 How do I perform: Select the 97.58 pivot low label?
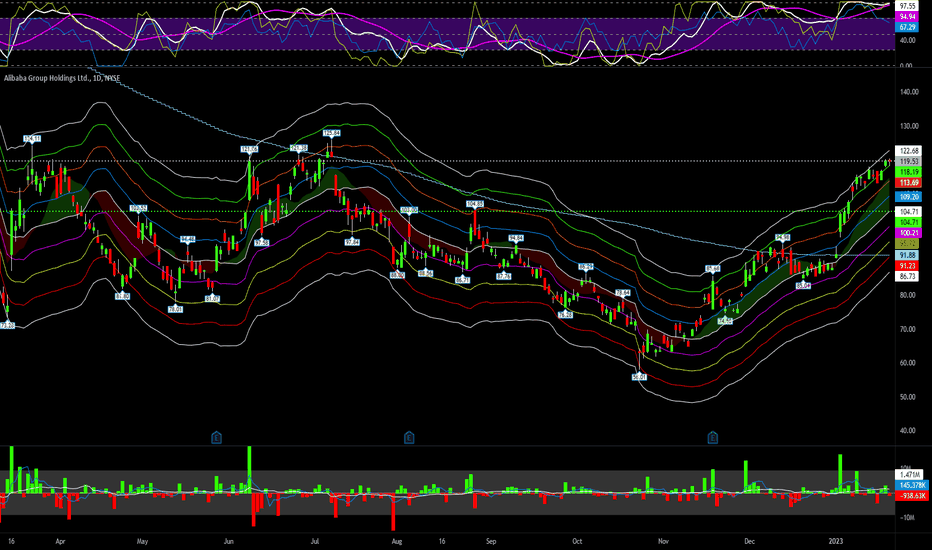[x=262, y=243]
